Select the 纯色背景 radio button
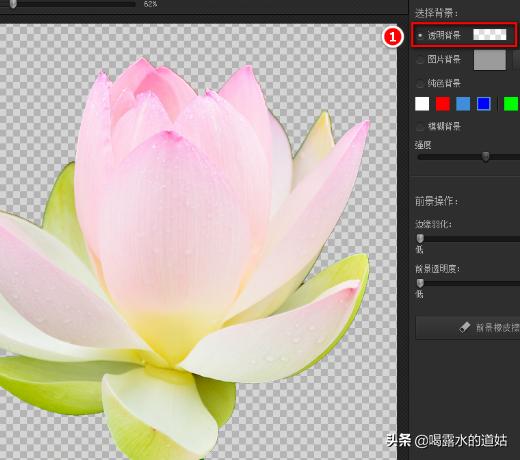 point(420,83)
